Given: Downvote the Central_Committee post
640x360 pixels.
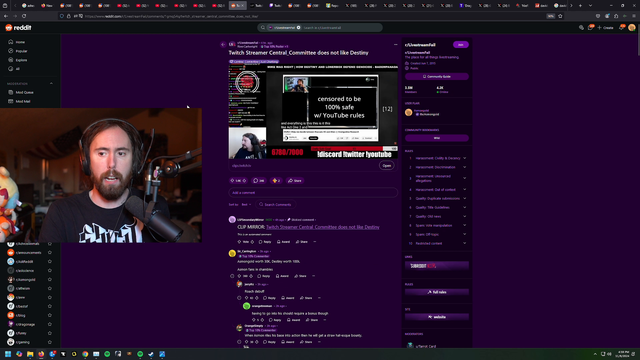Looking at the screenshot, I should click(x=244, y=180).
